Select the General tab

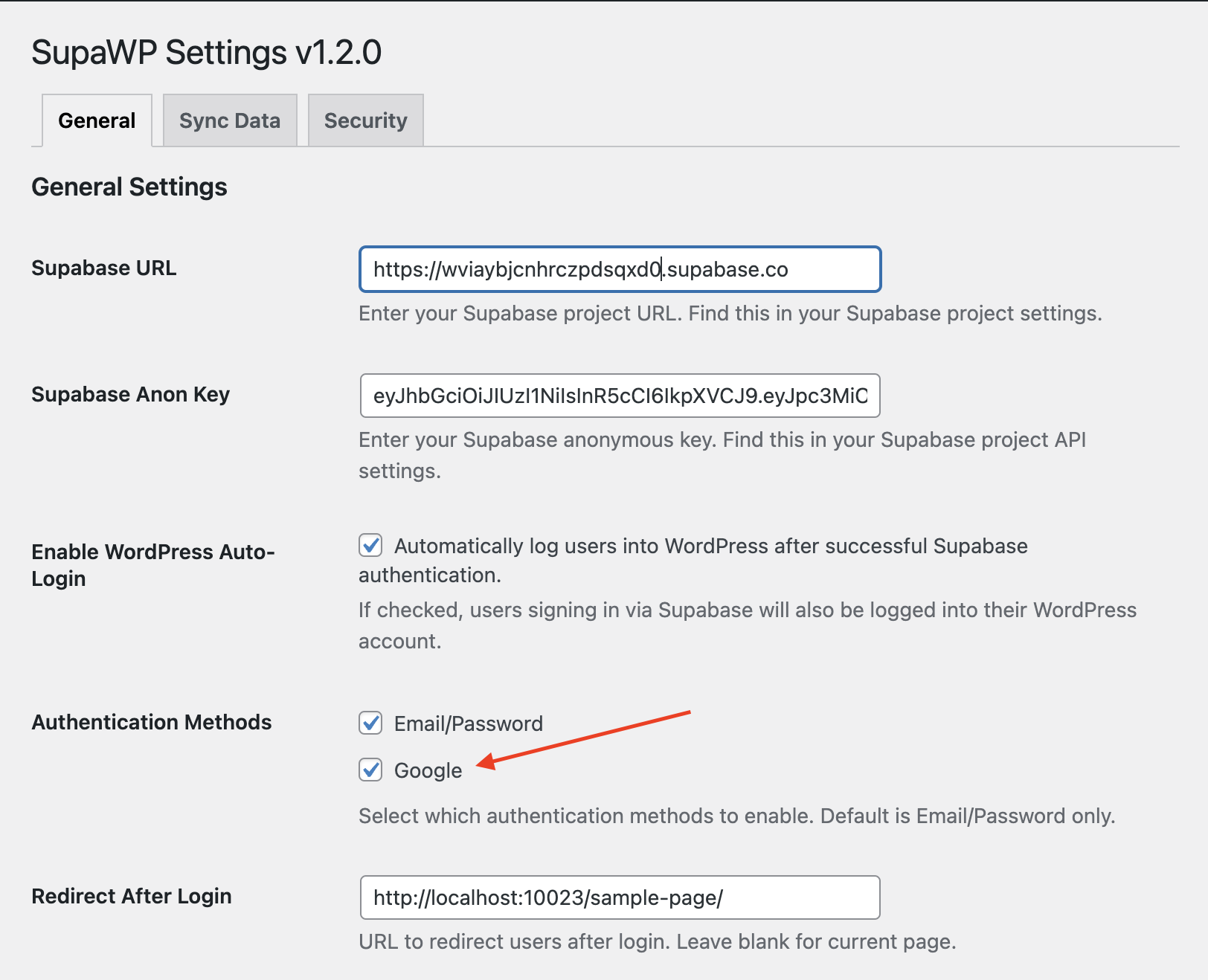pyautogui.click(x=96, y=120)
